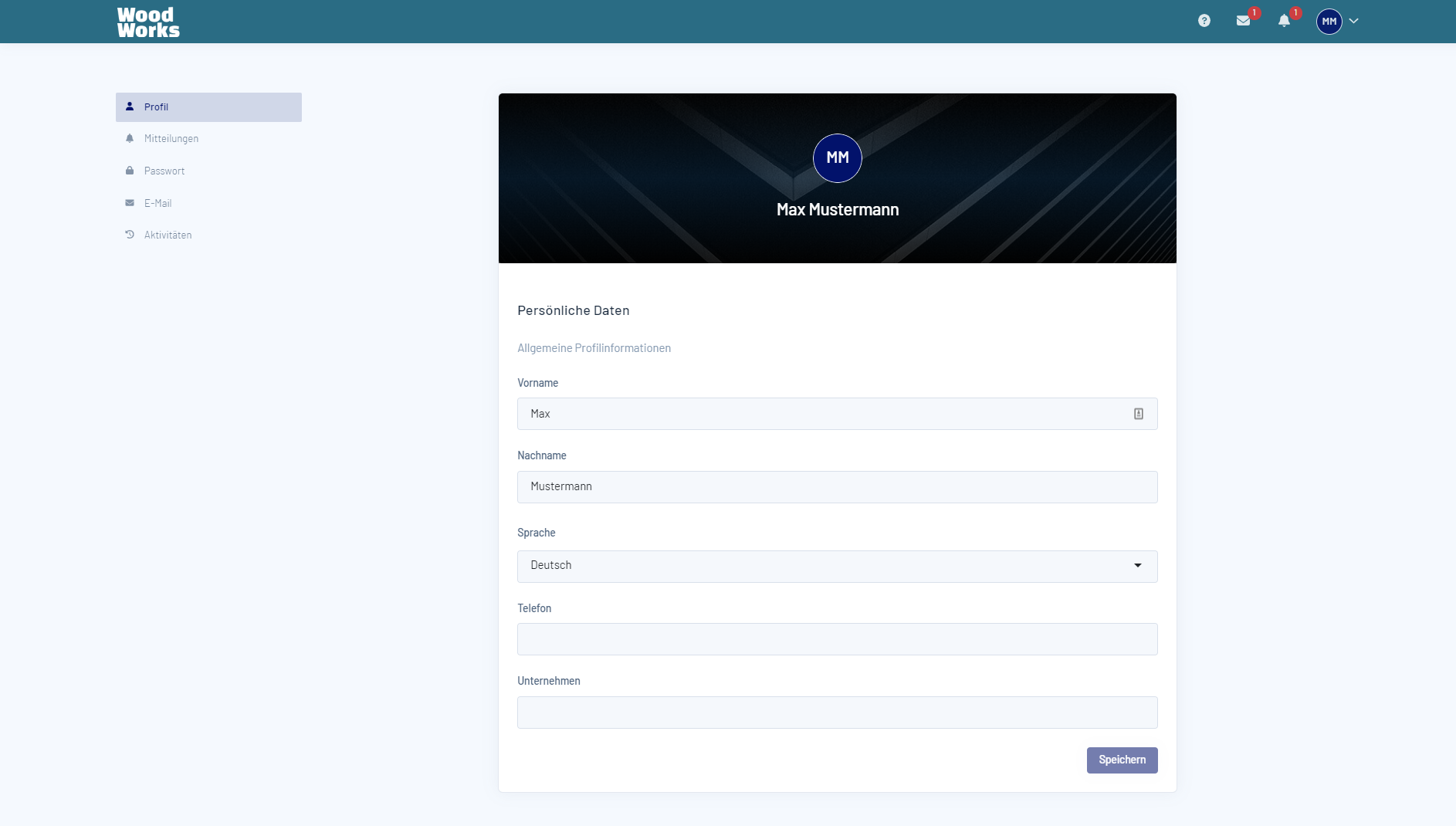This screenshot has width=1456, height=826.
Task: Click the contact card icon in Vorname field
Action: click(1138, 414)
